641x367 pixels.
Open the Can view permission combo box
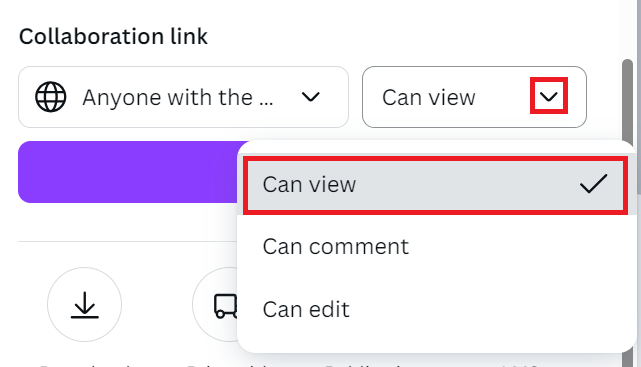(x=474, y=97)
